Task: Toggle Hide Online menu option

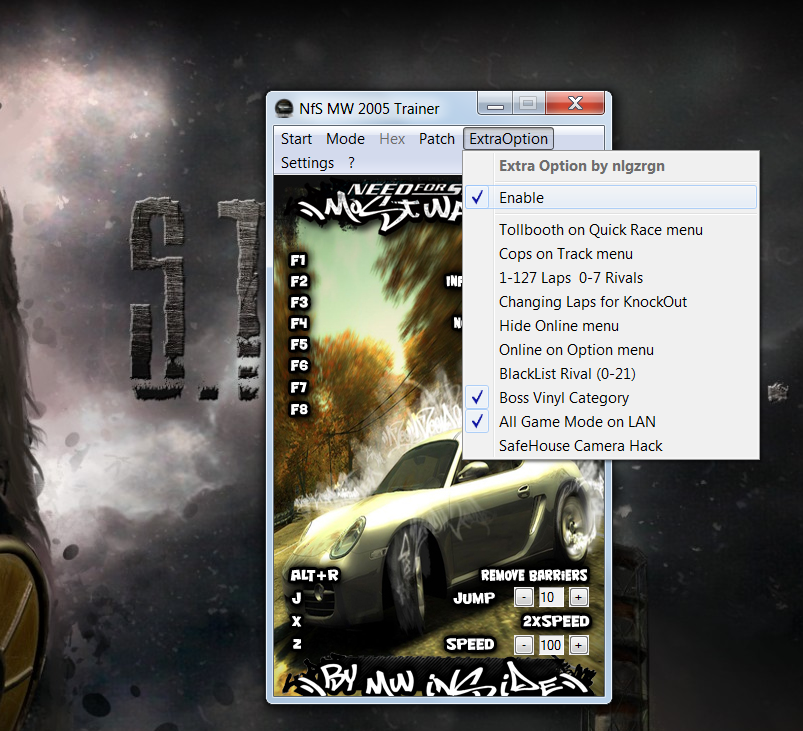Action: click(610, 326)
